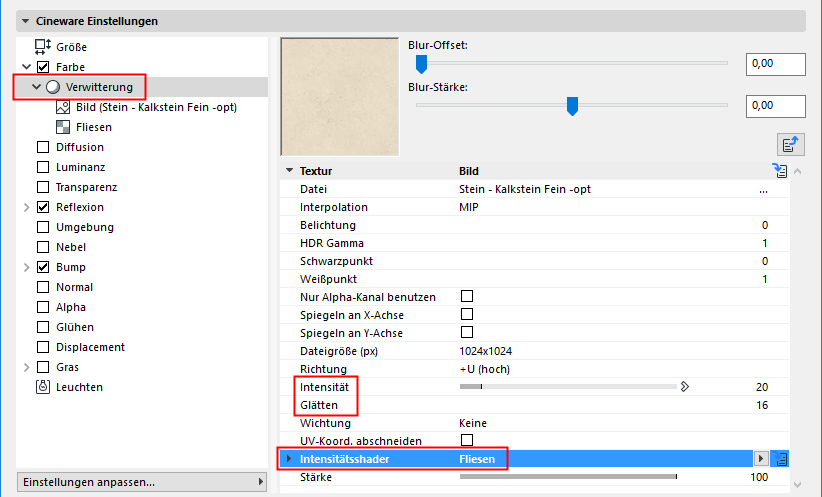The image size is (822, 497).
Task: Click the Richtung +U (hoch) value
Action: pyautogui.click(x=484, y=369)
